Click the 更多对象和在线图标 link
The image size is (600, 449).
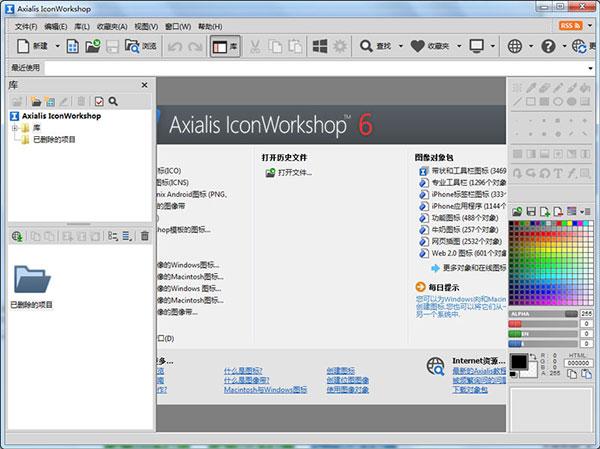[x=474, y=268]
